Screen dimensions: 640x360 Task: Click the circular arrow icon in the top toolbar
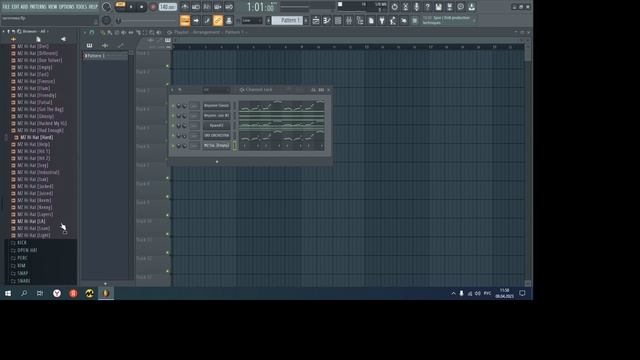pos(394,7)
